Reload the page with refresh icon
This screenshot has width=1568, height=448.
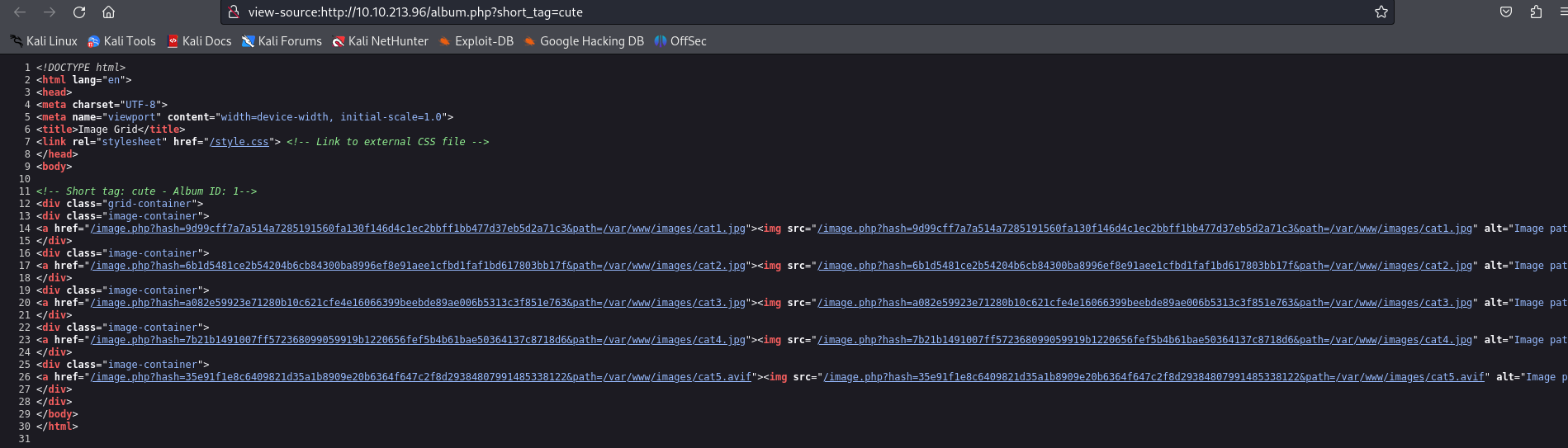click(79, 12)
